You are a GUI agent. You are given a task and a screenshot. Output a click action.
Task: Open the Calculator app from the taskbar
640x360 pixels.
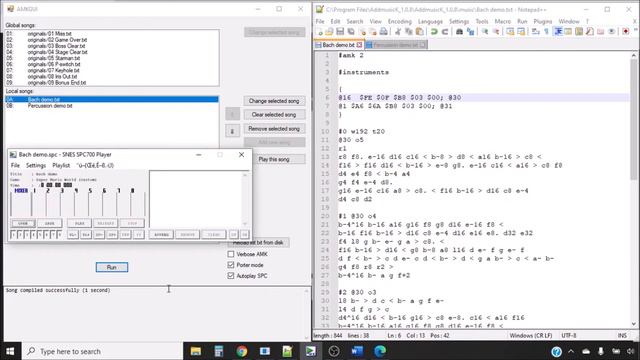click(219, 351)
